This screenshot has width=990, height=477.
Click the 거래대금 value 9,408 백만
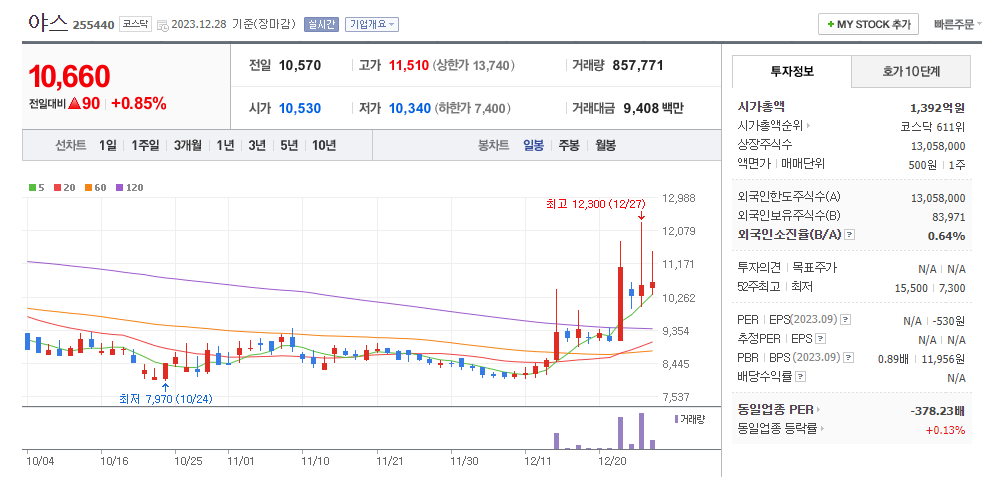(653, 108)
